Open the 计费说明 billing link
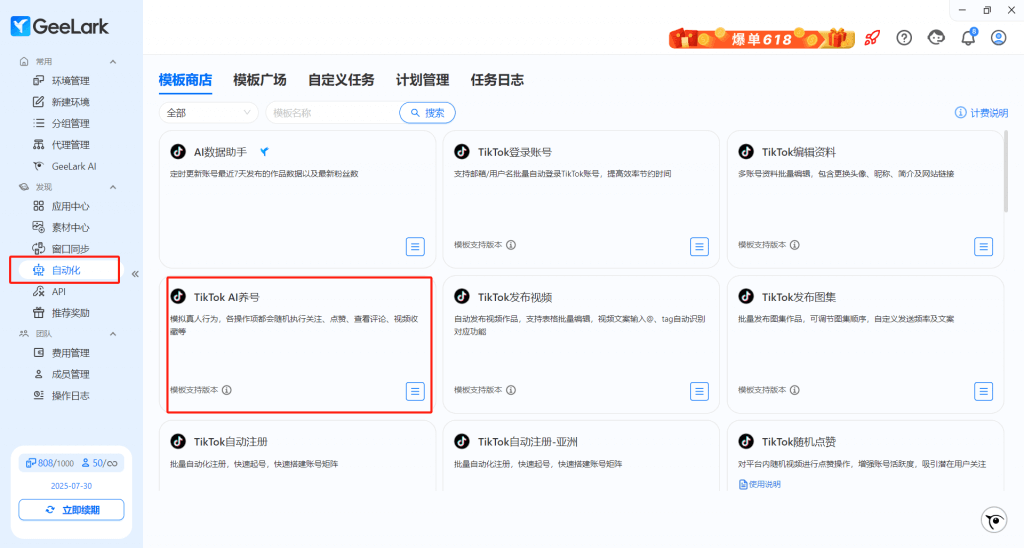Screen dimensions: 1024x548 click(981, 113)
